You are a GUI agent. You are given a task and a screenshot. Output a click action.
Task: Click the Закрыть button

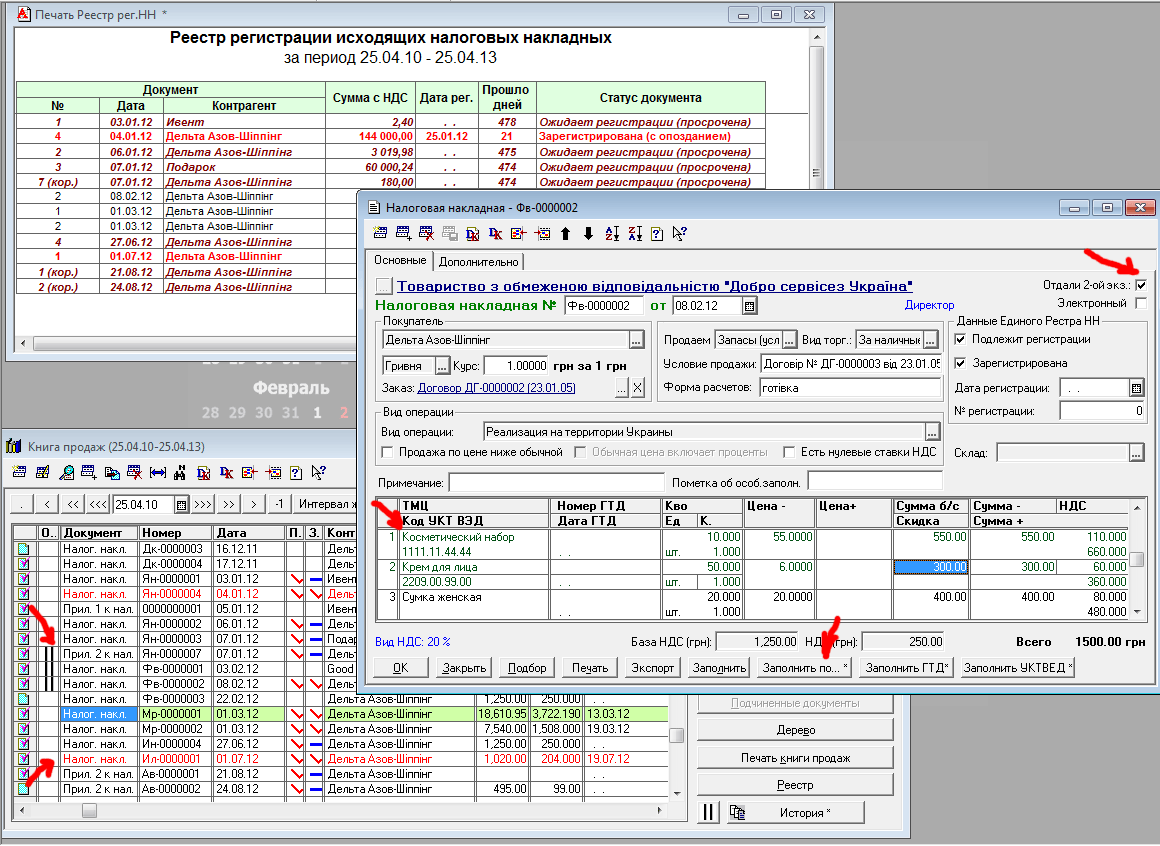tap(464, 668)
